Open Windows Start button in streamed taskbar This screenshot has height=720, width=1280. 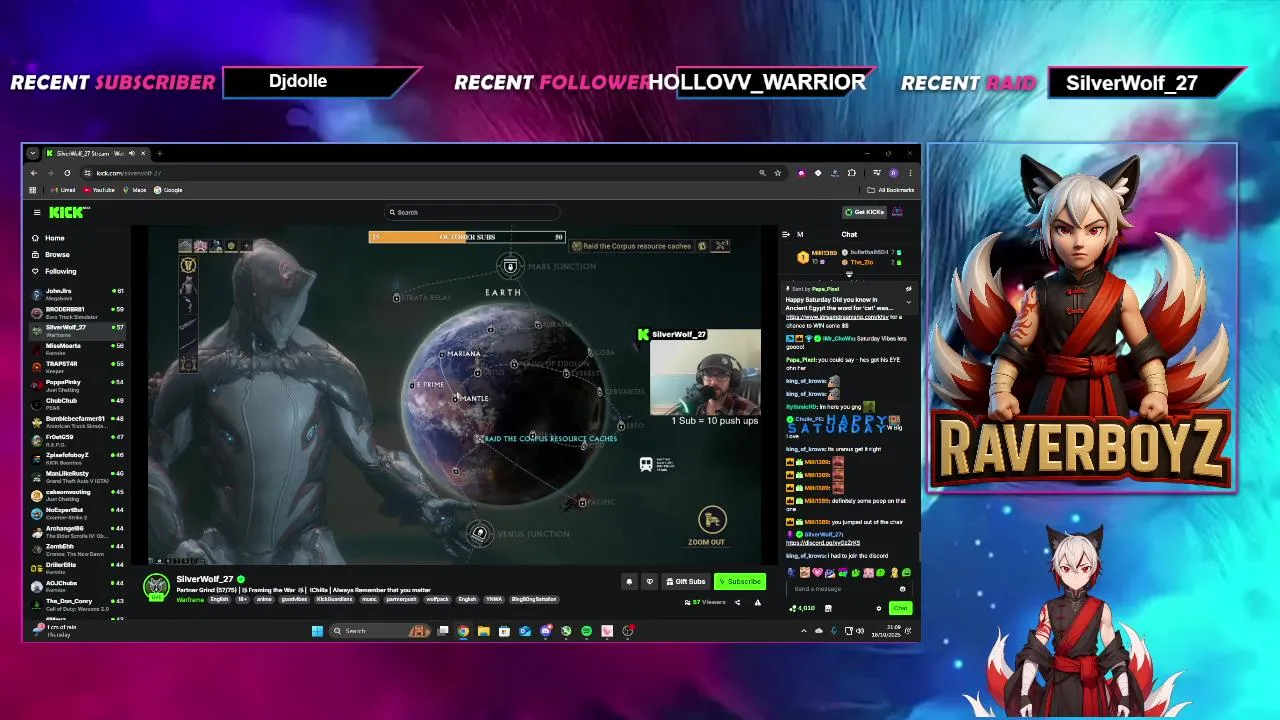pyautogui.click(x=317, y=631)
